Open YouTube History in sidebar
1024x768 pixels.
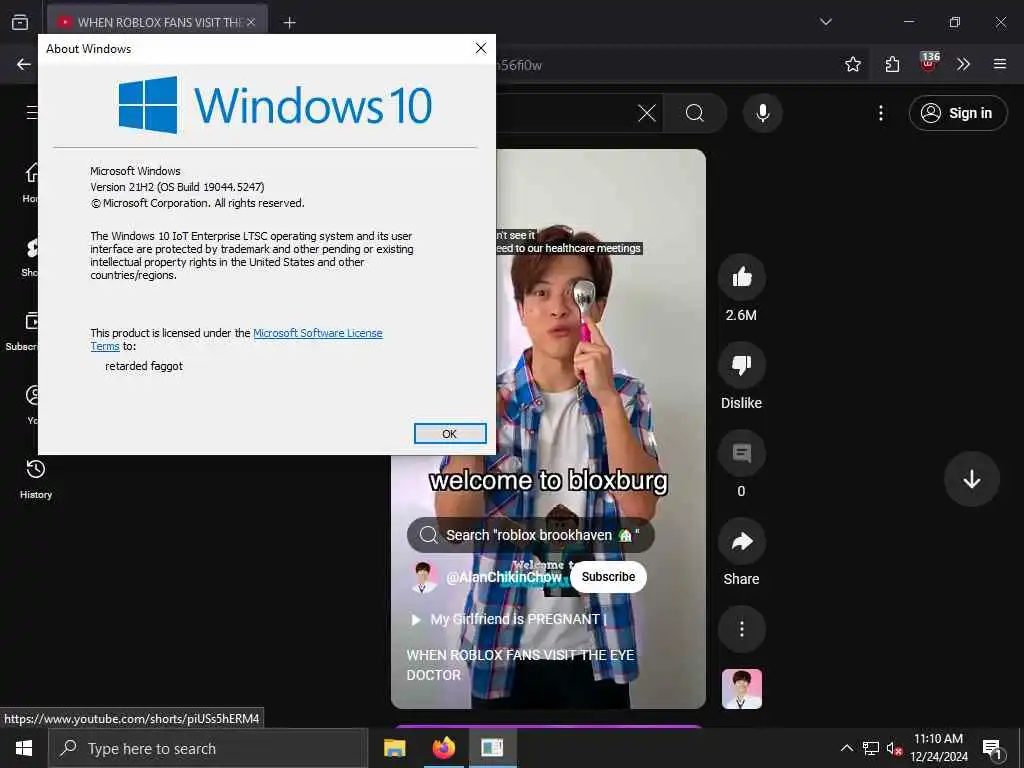click(x=36, y=479)
